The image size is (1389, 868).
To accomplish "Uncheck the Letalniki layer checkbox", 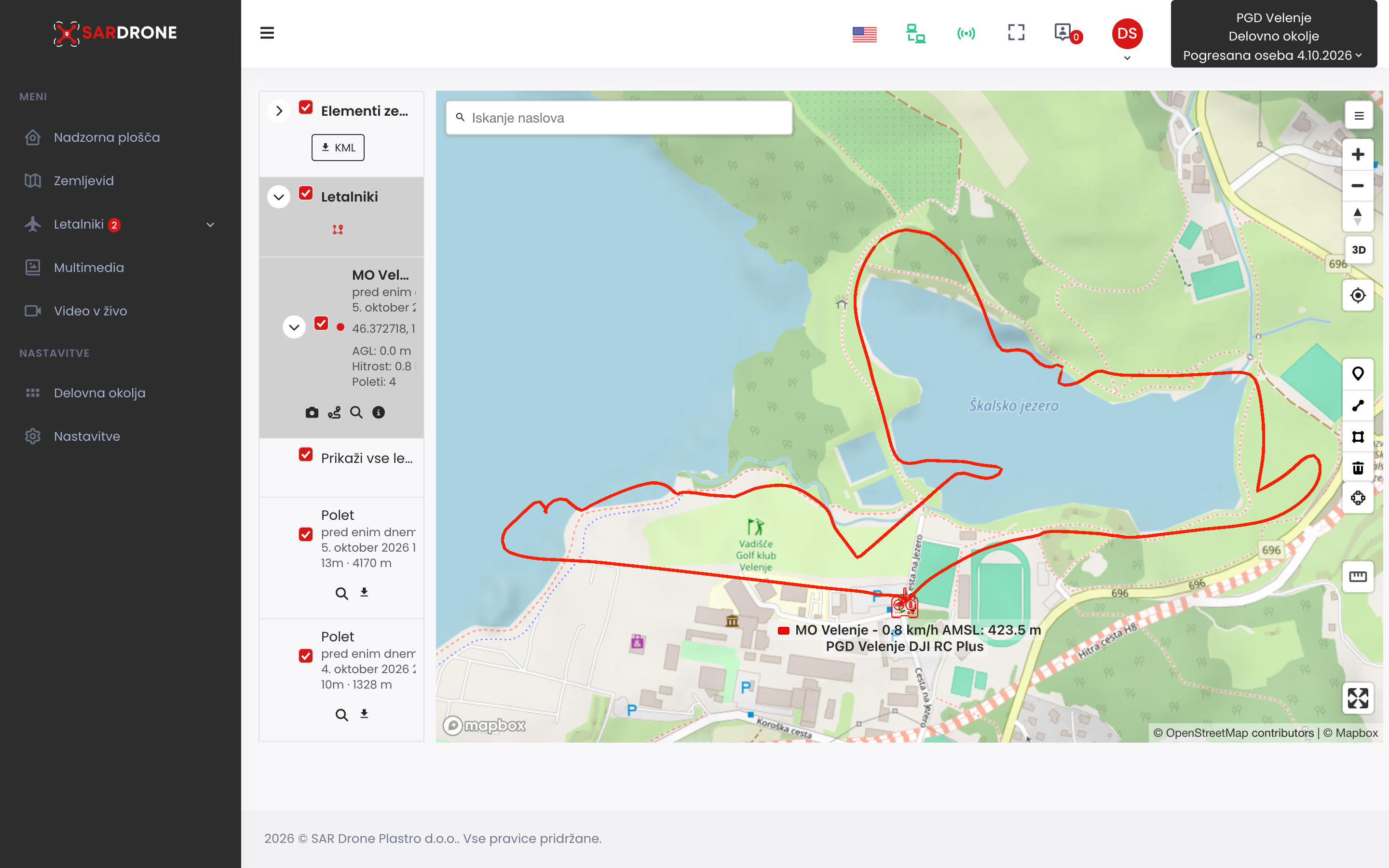I will [x=306, y=193].
